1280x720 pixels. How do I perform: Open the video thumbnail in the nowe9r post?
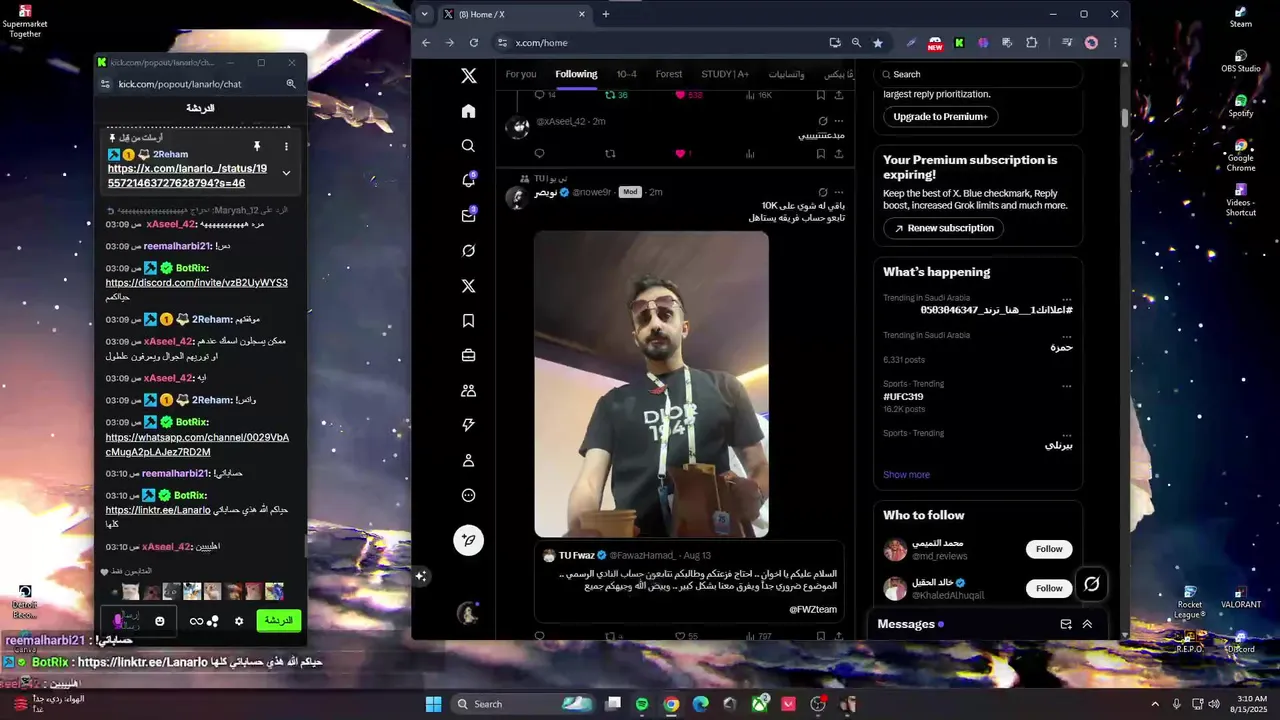coord(651,385)
